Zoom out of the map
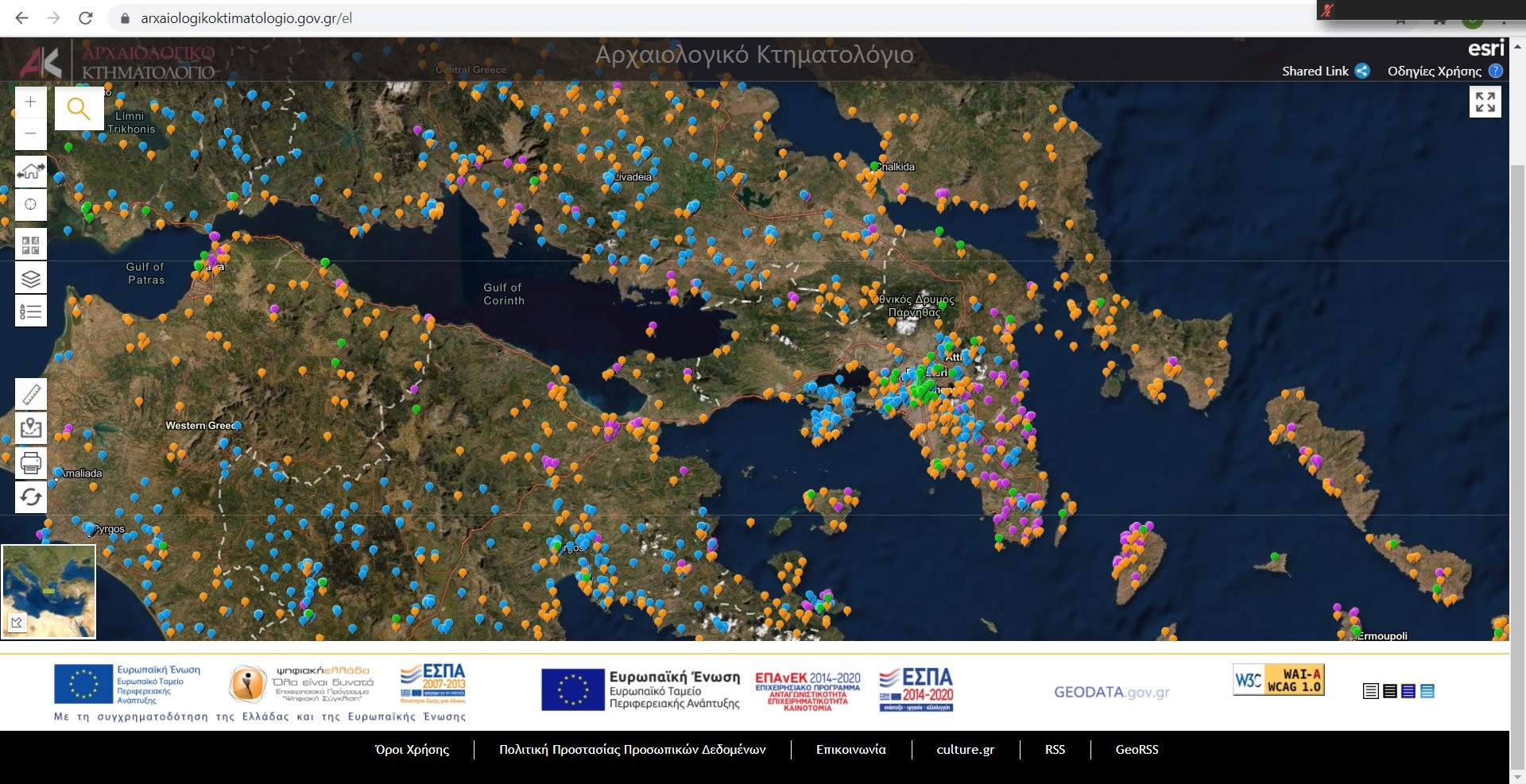 30,133
